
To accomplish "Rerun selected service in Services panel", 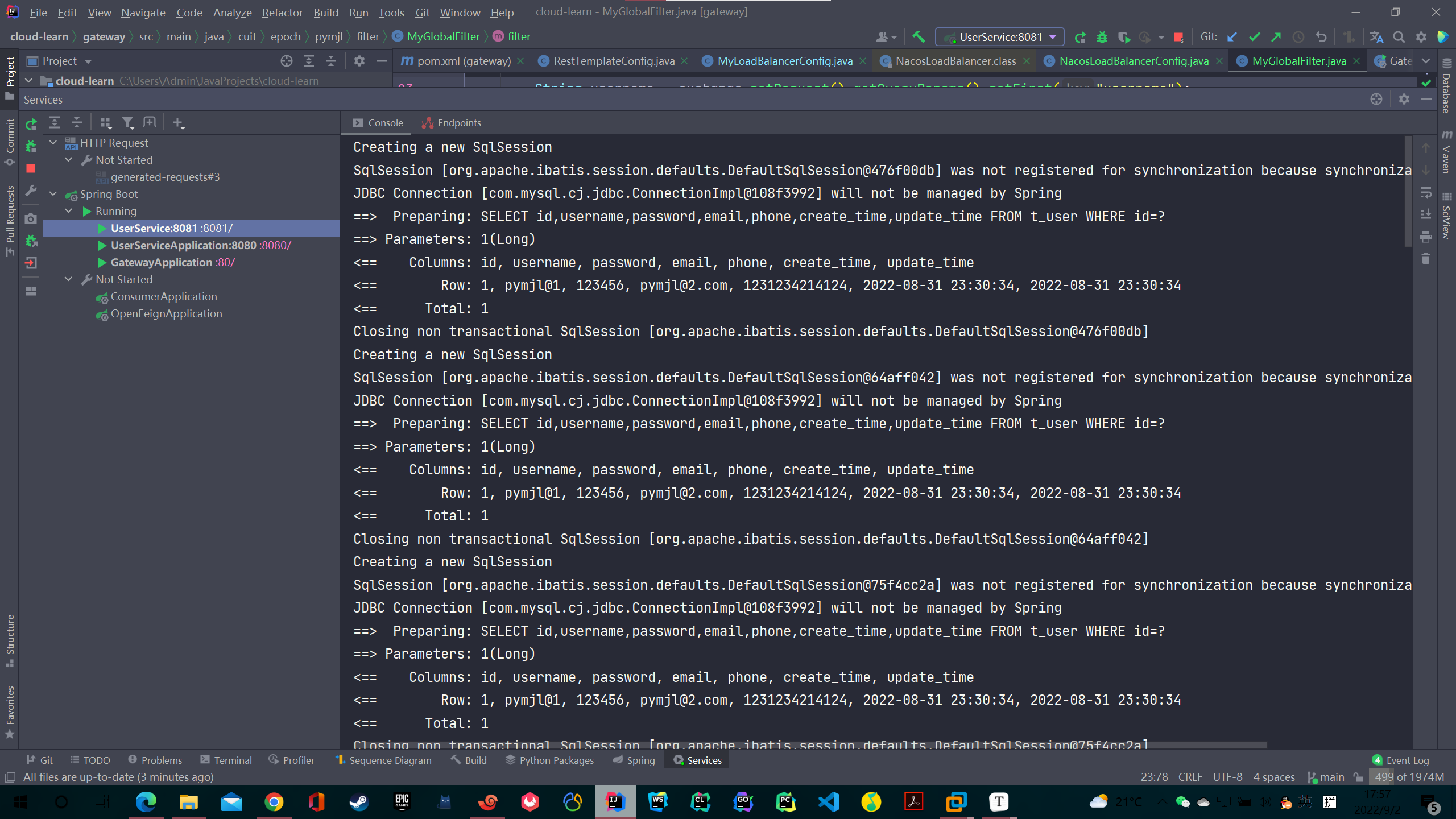I will 31,124.
